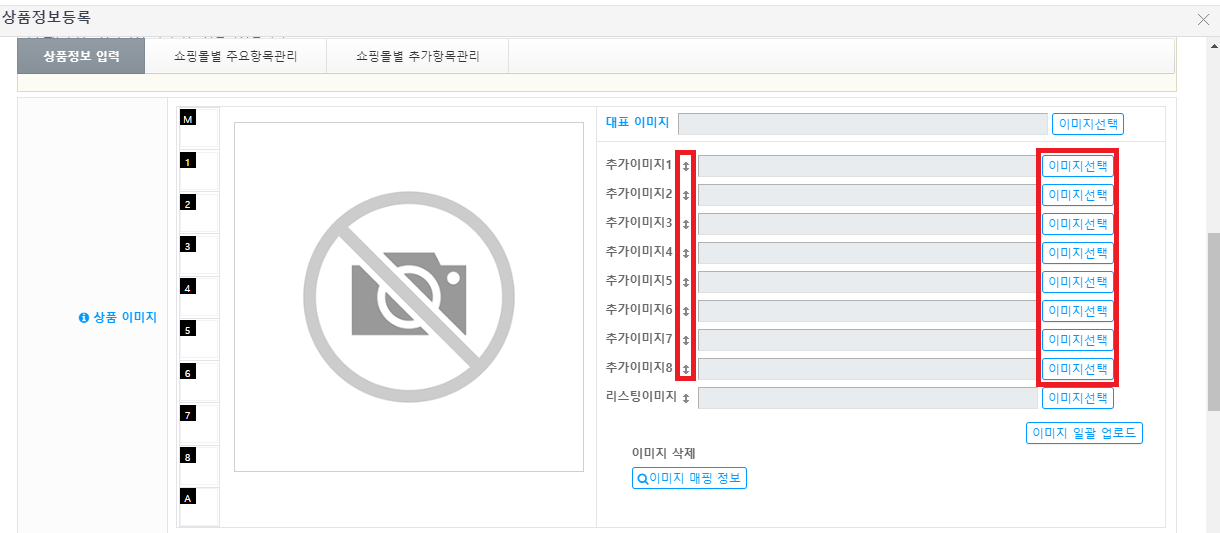The image size is (1220, 533).
Task: Click the vertical scrollbar thumb
Action: coord(1213,321)
